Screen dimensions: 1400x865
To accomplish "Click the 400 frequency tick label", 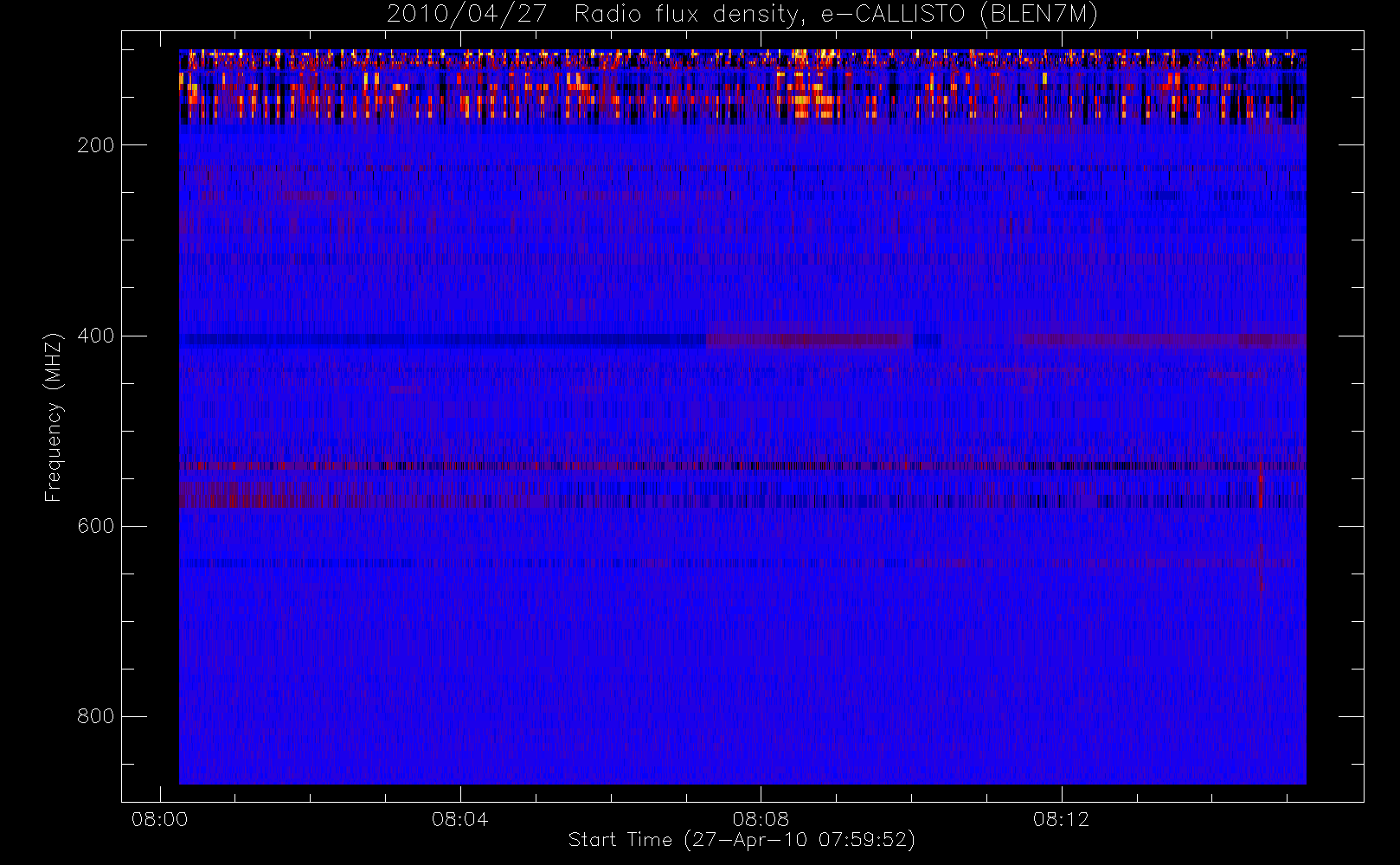I will tap(96, 336).
